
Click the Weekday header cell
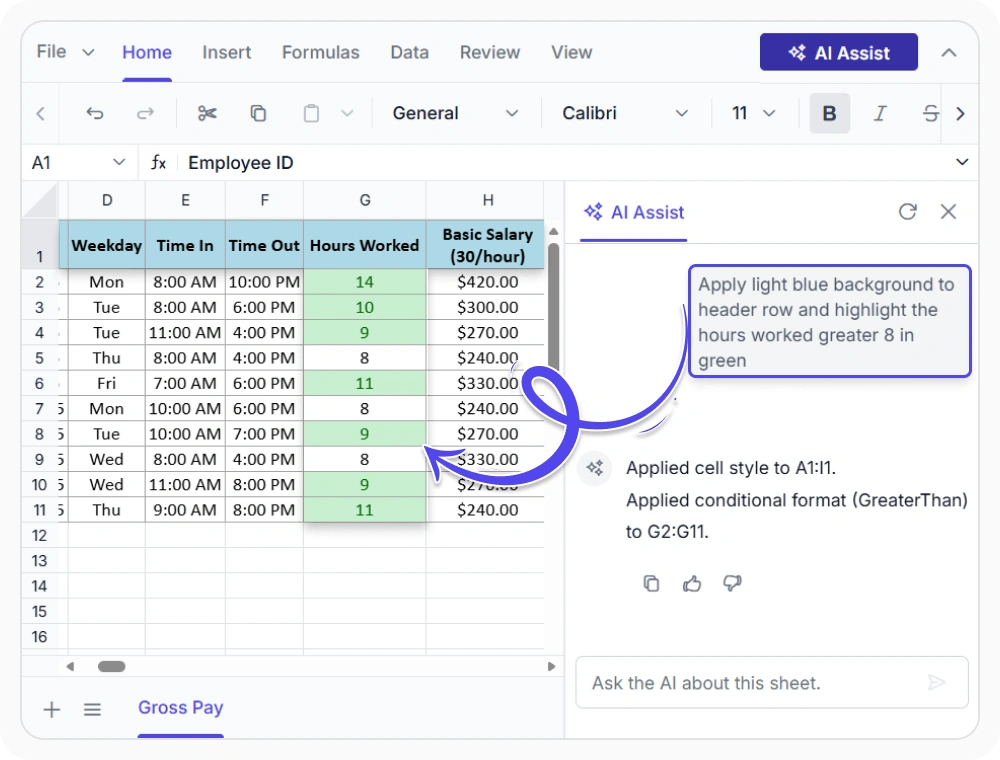107,245
